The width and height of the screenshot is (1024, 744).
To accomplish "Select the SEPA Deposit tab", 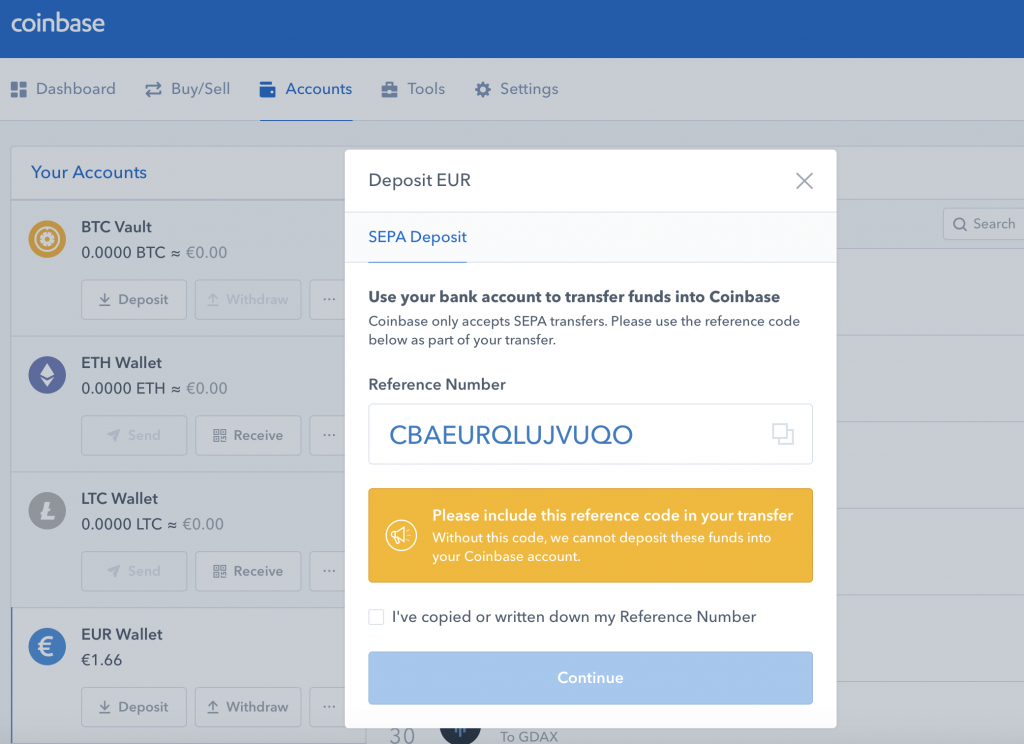I will click(x=417, y=237).
